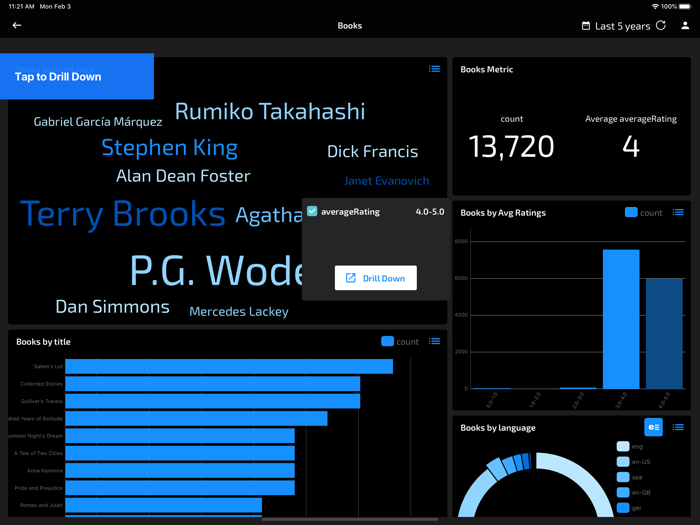Select the Agatha author tag

coord(269,216)
